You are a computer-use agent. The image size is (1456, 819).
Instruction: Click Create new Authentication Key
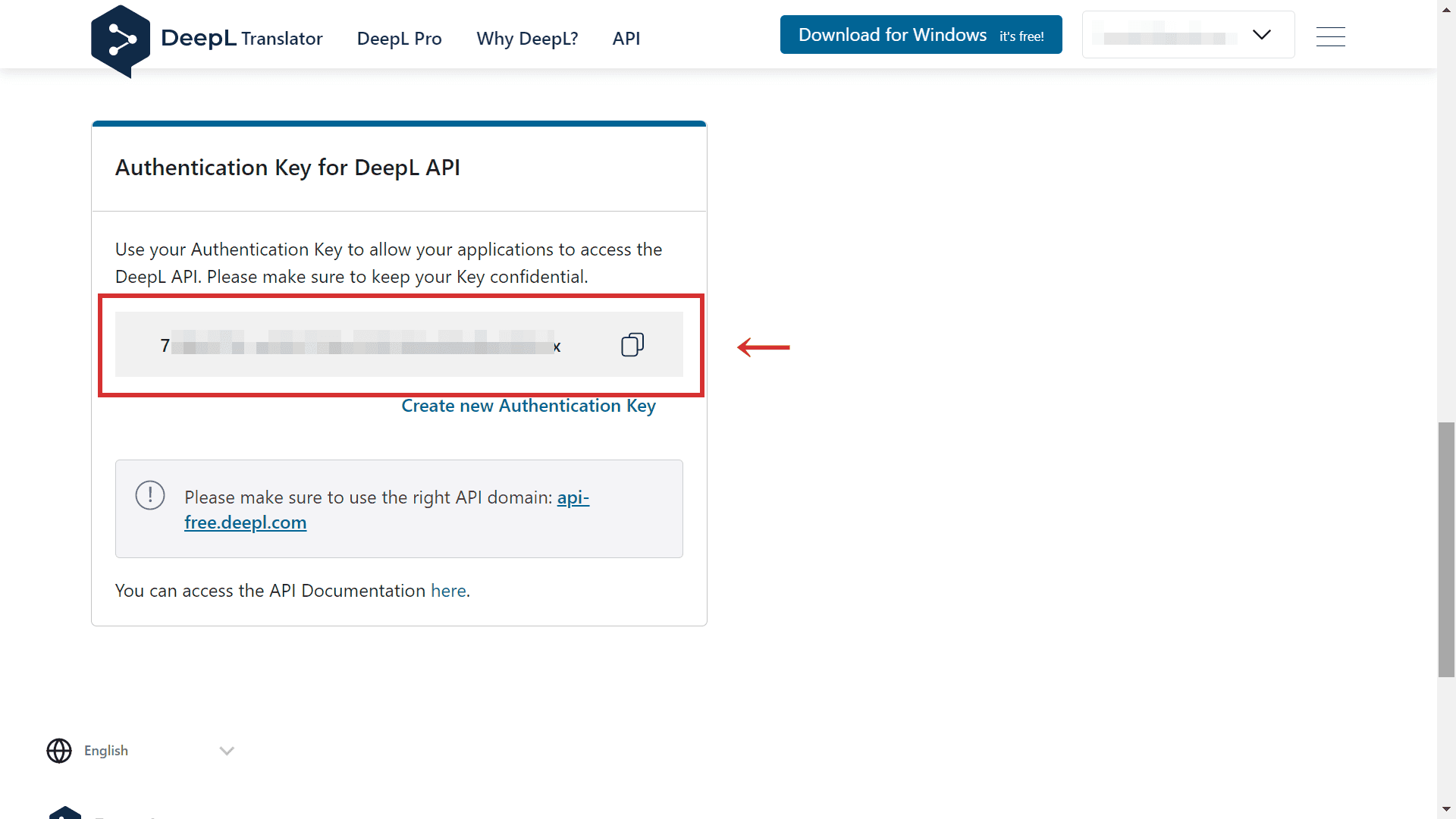click(529, 406)
